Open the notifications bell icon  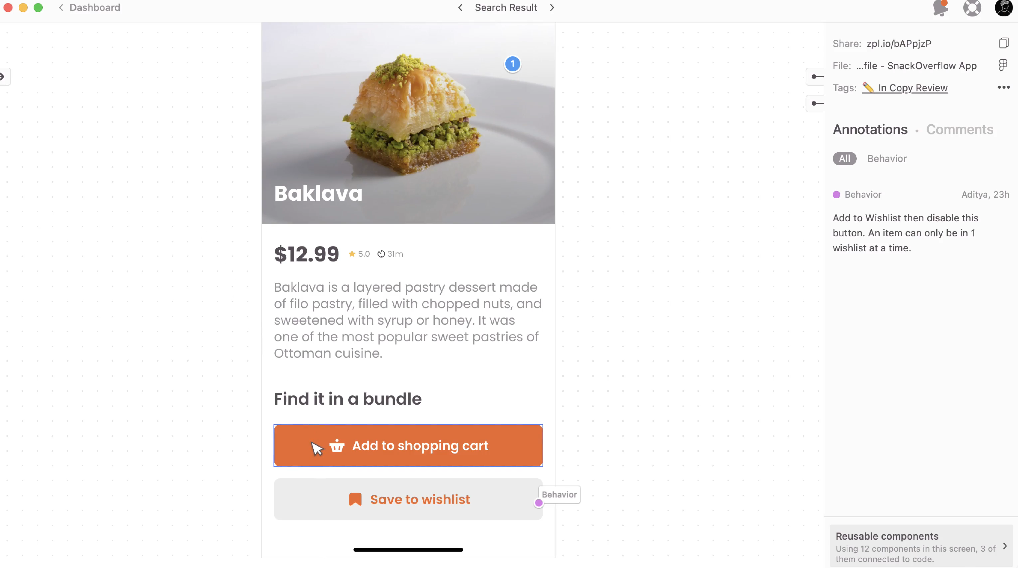click(x=940, y=8)
